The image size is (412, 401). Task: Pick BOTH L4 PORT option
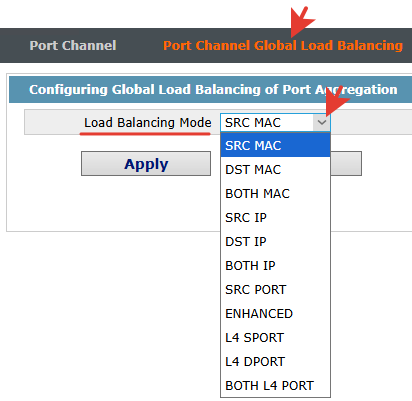pos(275,385)
